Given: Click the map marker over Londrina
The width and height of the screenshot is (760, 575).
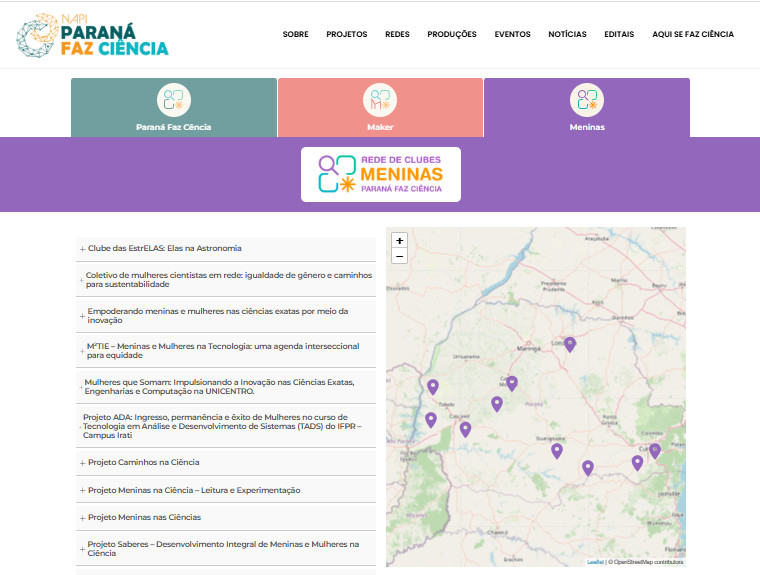Looking at the screenshot, I should point(570,344).
